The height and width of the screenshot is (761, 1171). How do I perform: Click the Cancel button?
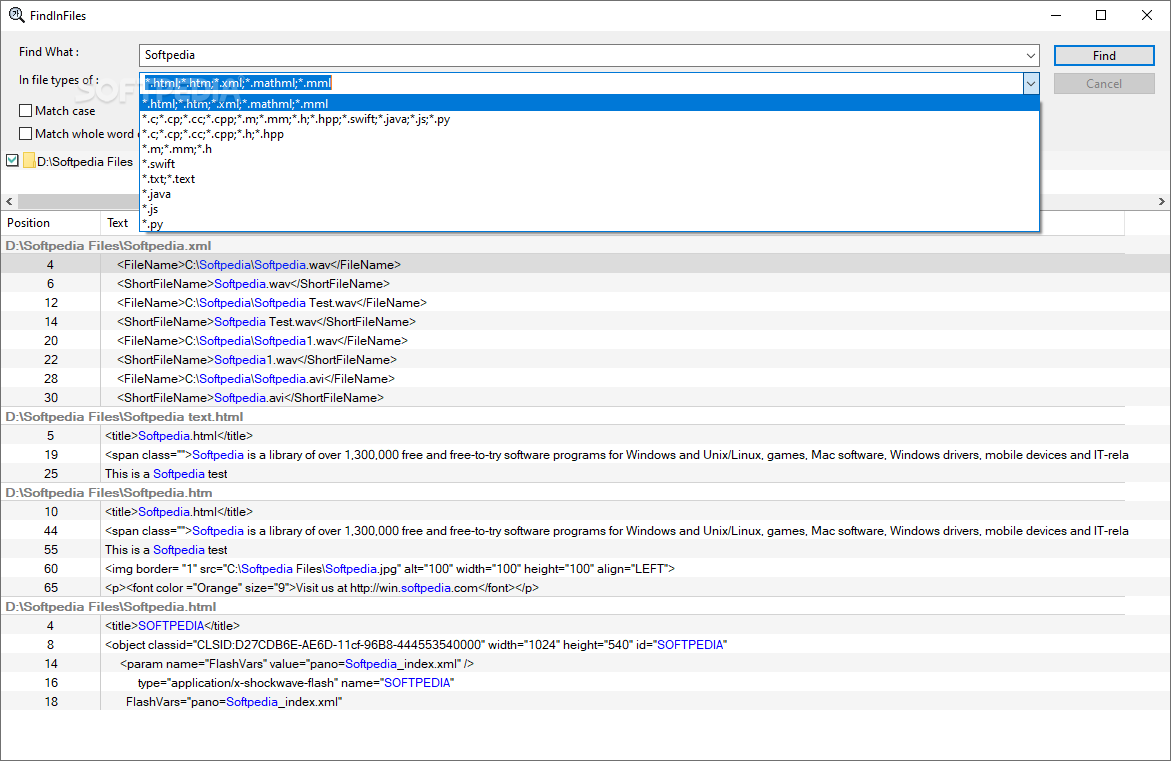coord(1104,84)
